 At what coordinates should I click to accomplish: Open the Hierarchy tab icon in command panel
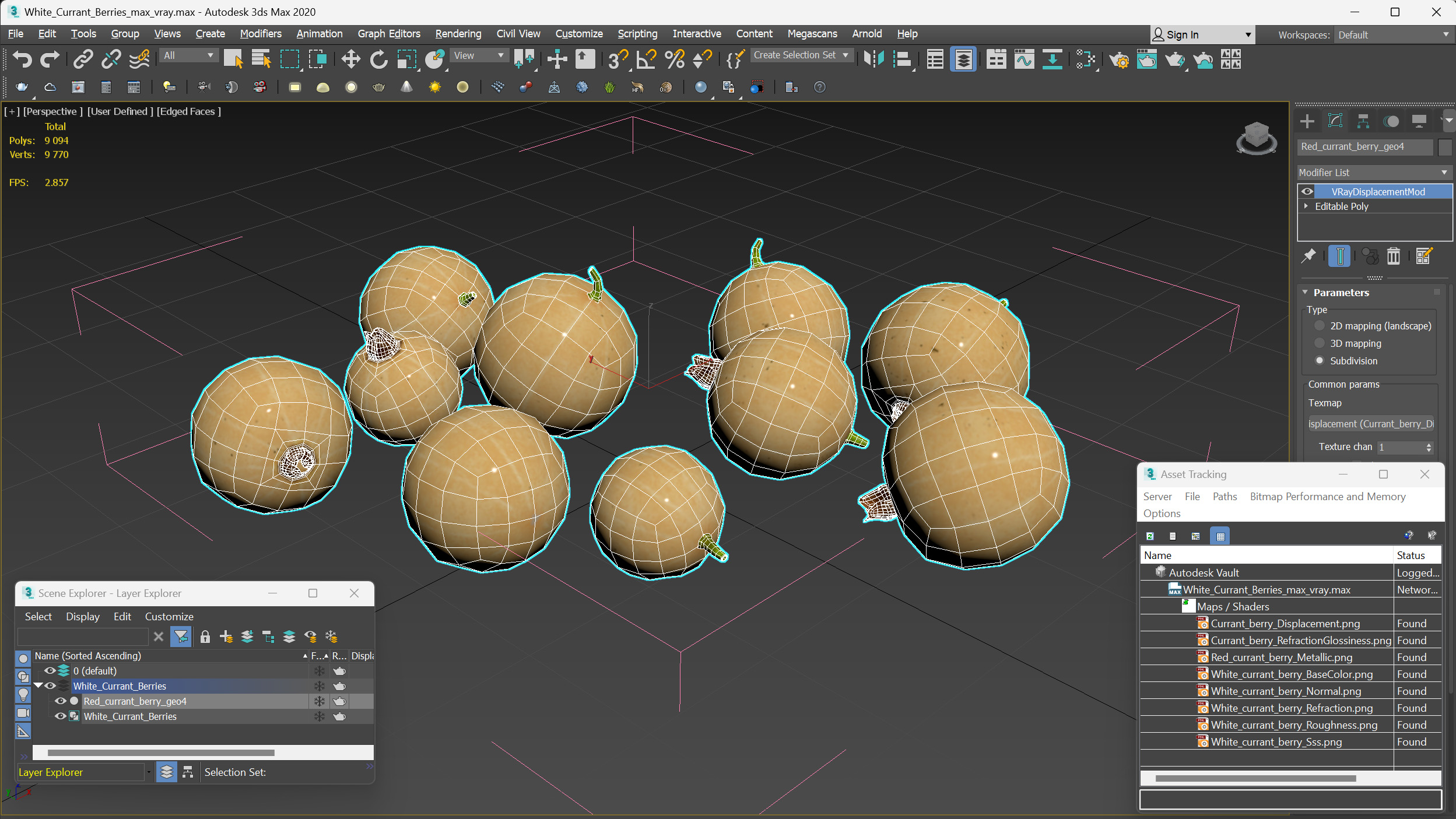click(1363, 121)
